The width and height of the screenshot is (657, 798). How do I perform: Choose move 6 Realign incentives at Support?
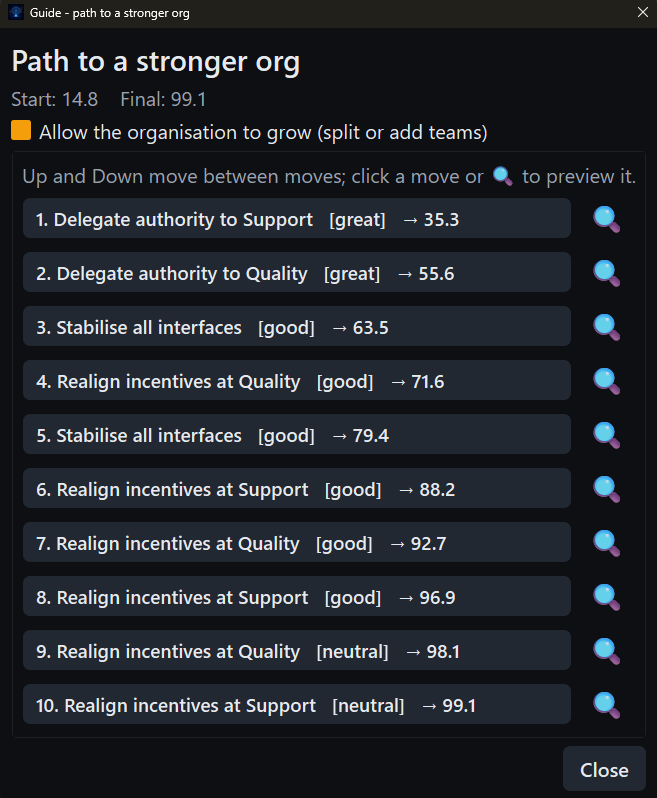(297, 488)
